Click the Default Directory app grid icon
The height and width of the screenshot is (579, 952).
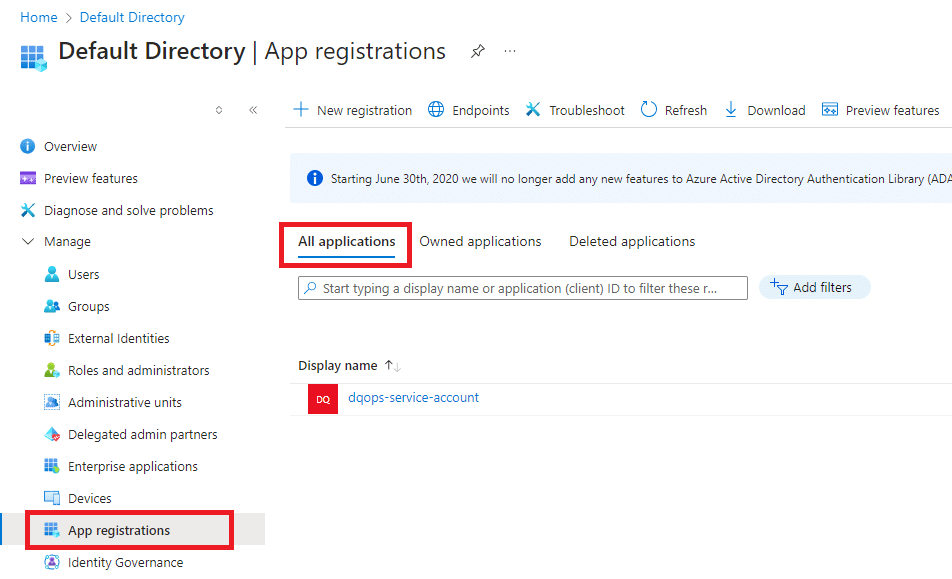[x=33, y=58]
